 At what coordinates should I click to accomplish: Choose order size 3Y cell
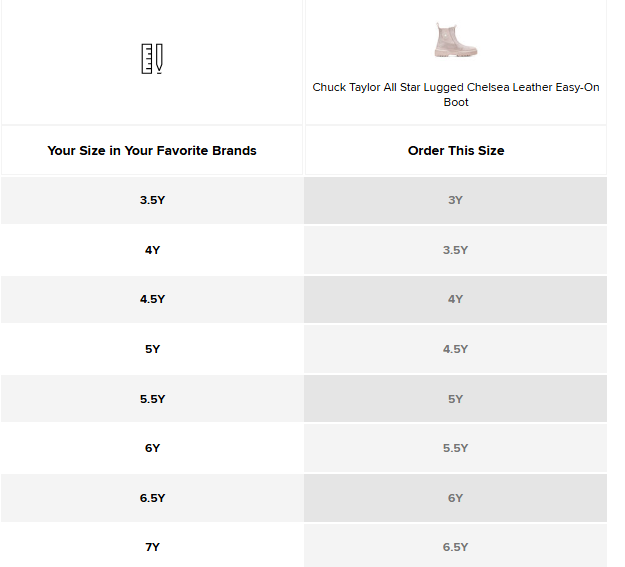[456, 200]
